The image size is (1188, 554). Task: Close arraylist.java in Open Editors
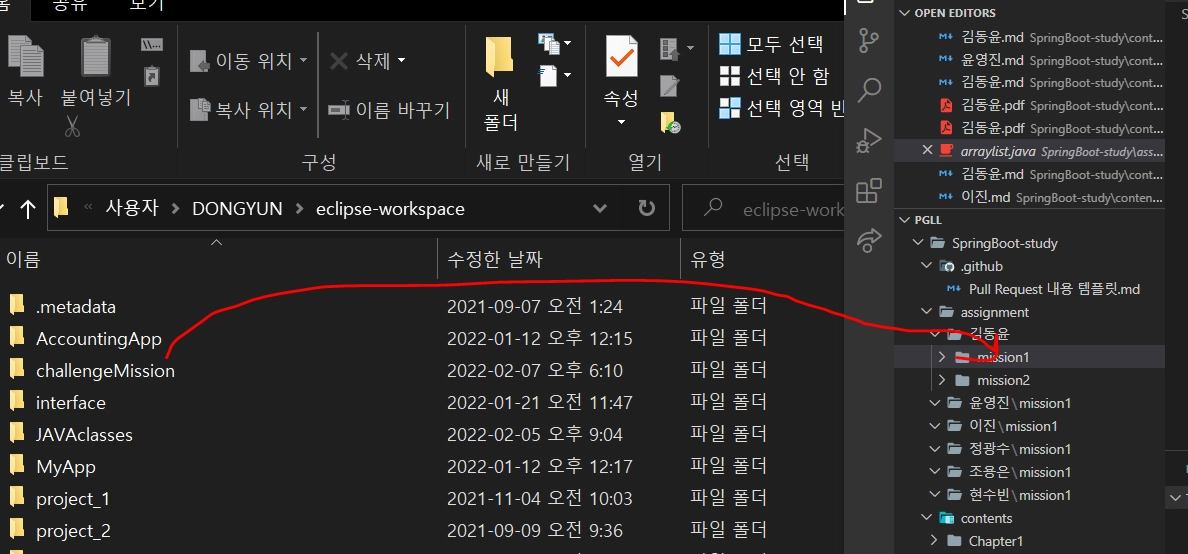pos(926,150)
